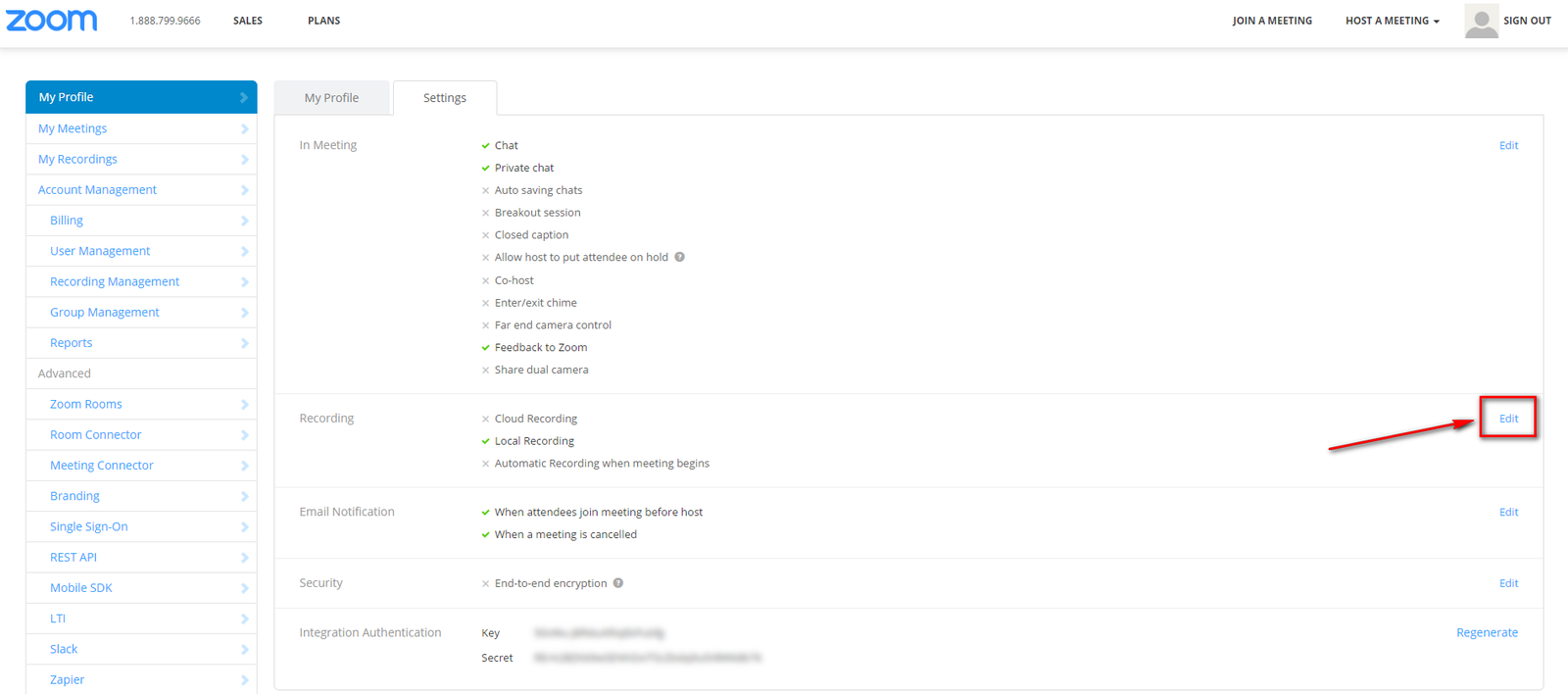Viewport: 1568px width, 694px height.
Task: Click Automatic Recording when meeting begins text
Action: pos(602,464)
